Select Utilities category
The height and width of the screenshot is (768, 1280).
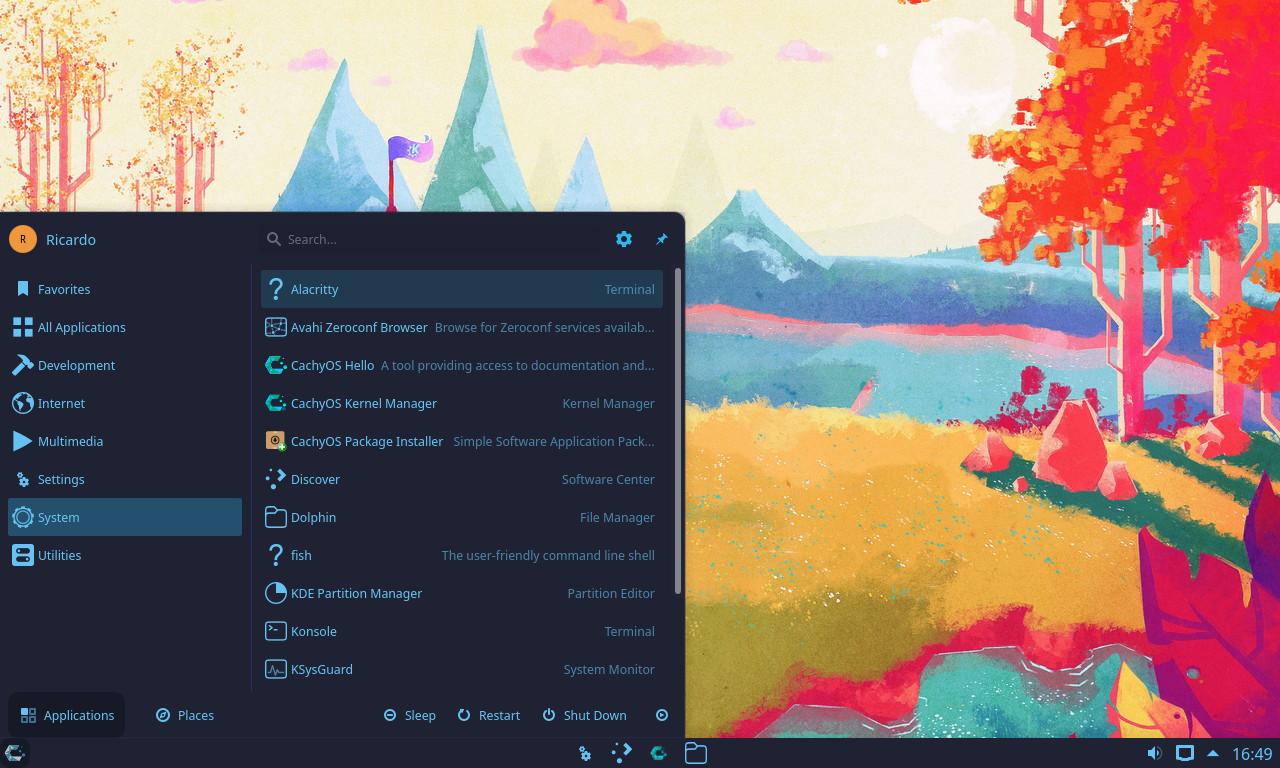[x=125, y=555]
